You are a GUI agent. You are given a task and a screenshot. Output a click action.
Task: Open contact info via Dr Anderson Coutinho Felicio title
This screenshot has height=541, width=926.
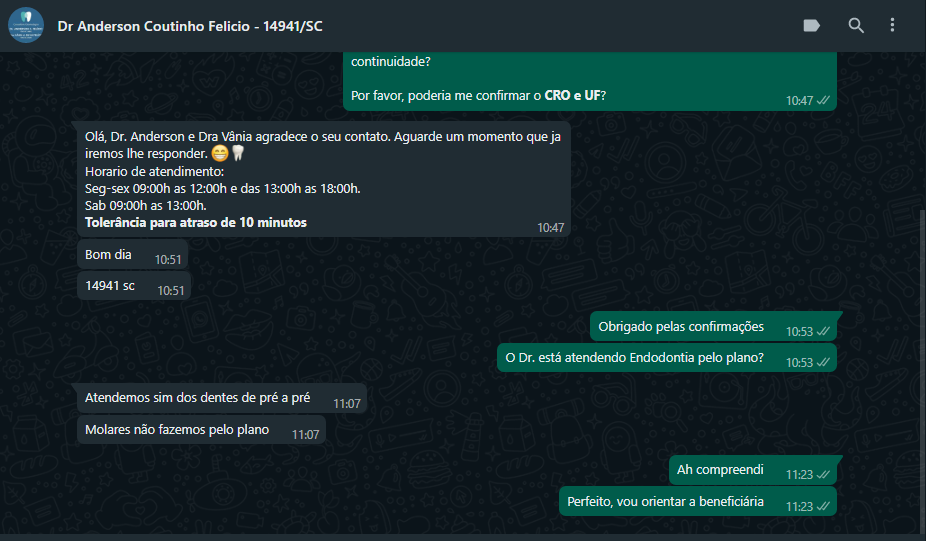tap(190, 26)
